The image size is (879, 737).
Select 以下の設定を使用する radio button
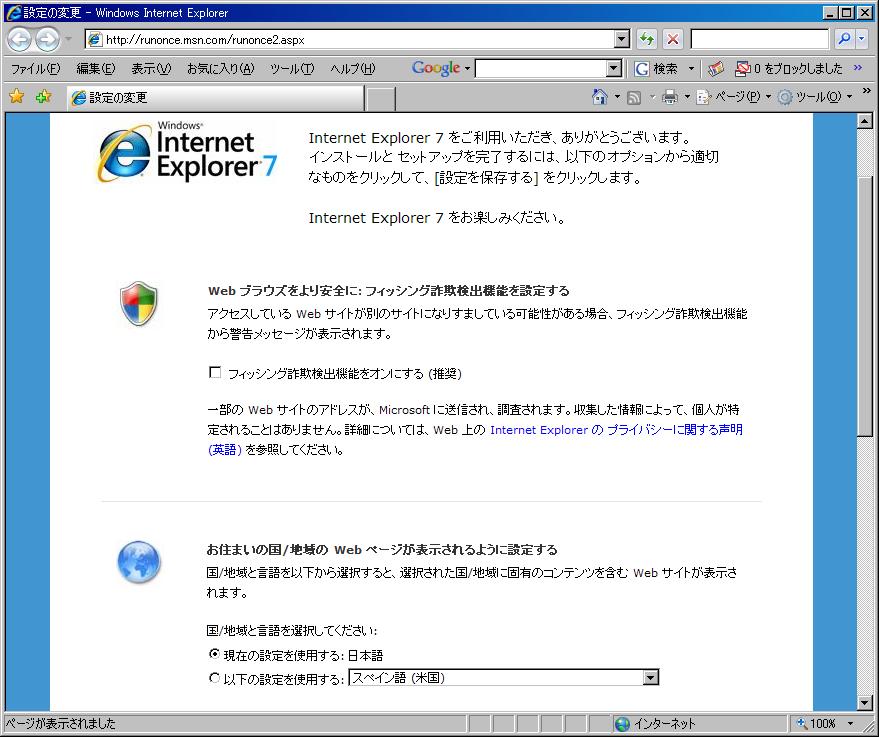tap(214, 678)
